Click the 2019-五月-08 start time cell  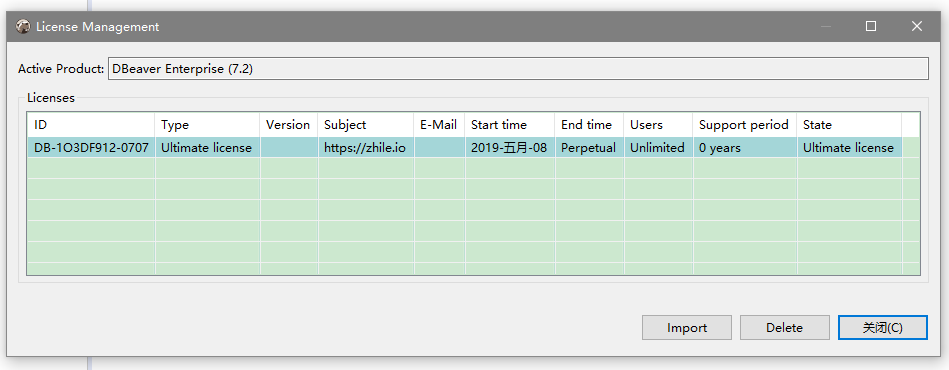tap(510, 148)
